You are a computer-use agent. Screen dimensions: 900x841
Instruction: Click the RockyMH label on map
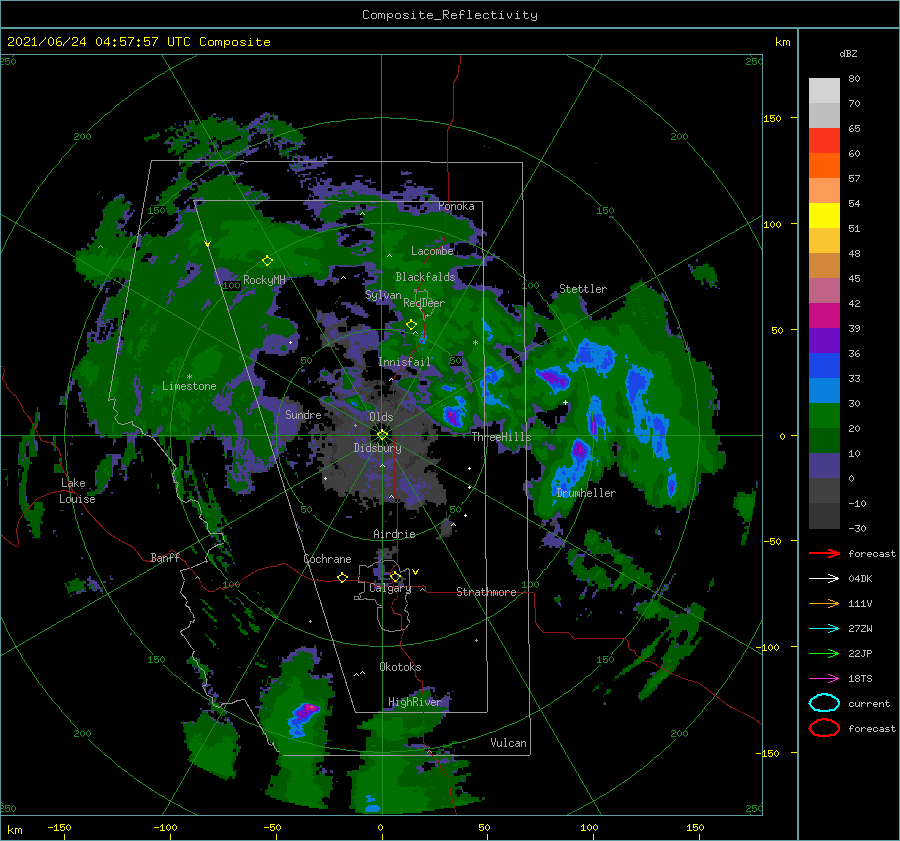point(264,280)
